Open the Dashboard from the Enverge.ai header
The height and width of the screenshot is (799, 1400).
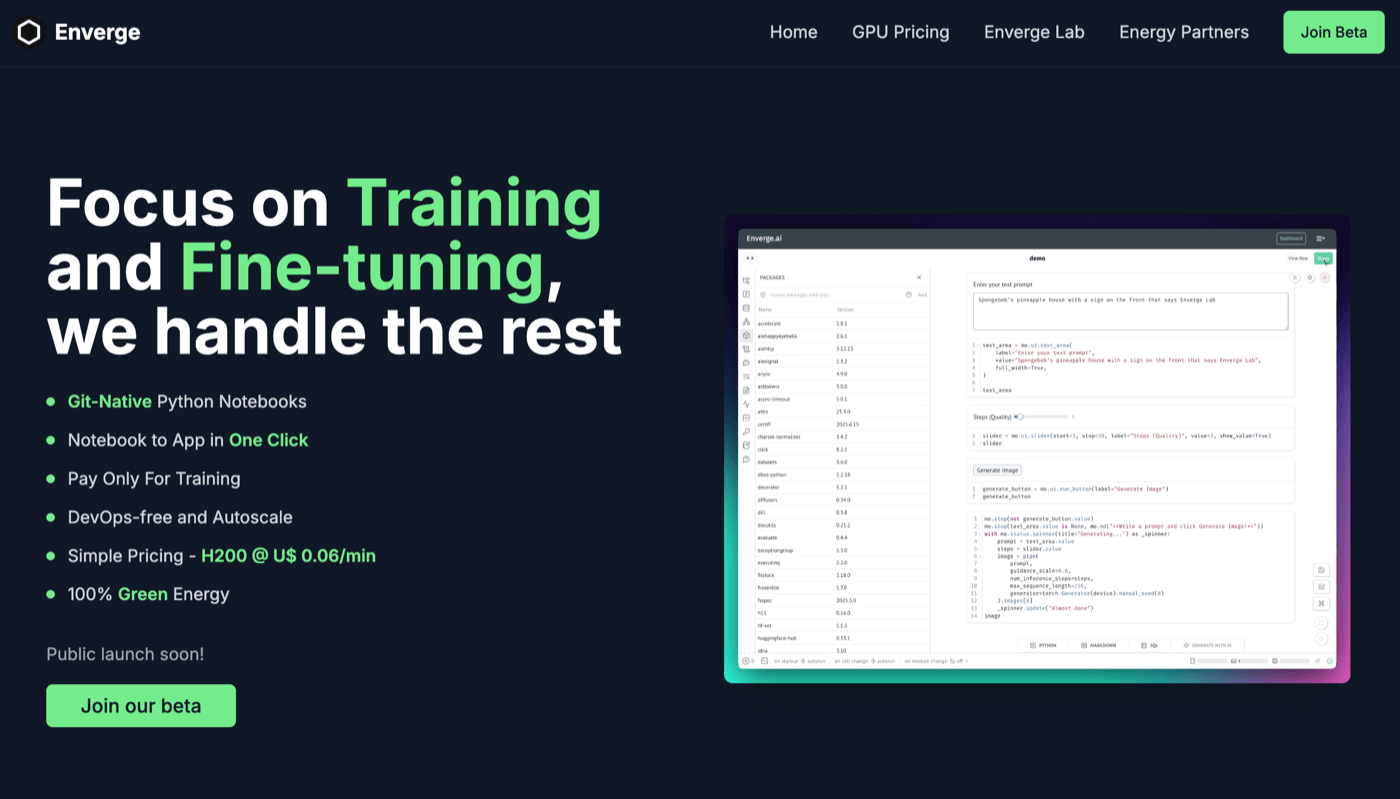1291,238
